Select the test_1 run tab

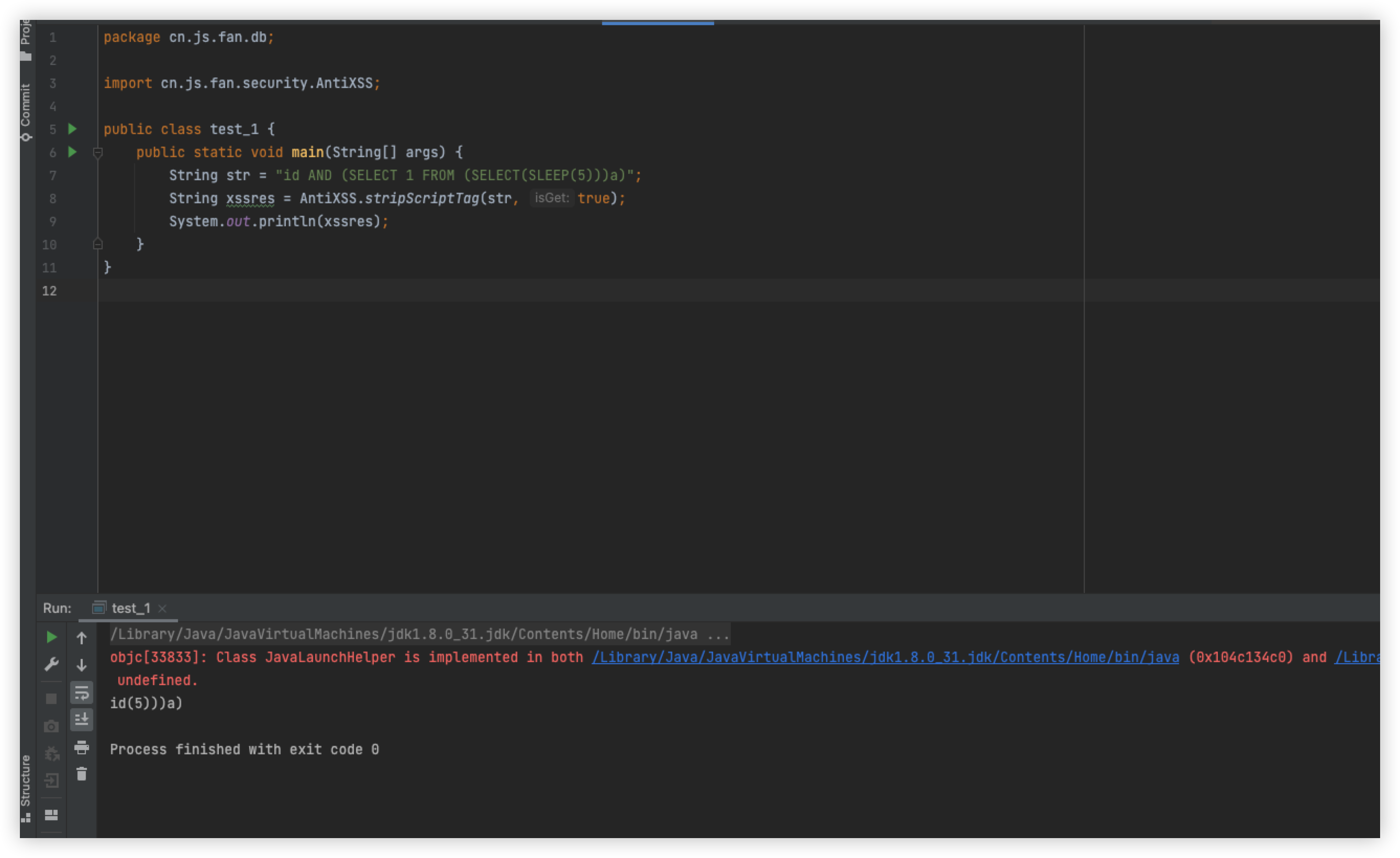(x=130, y=608)
